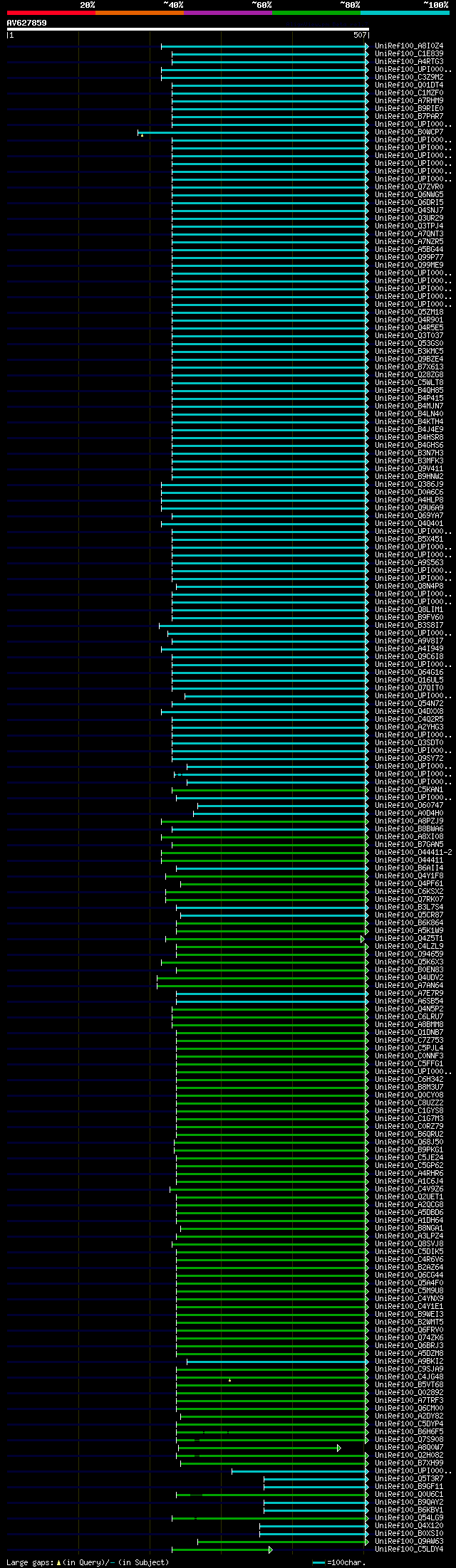The width and height of the screenshot is (456, 1568).
Task: Click UniRef100_Q53GS0 label
Action: click(x=409, y=343)
